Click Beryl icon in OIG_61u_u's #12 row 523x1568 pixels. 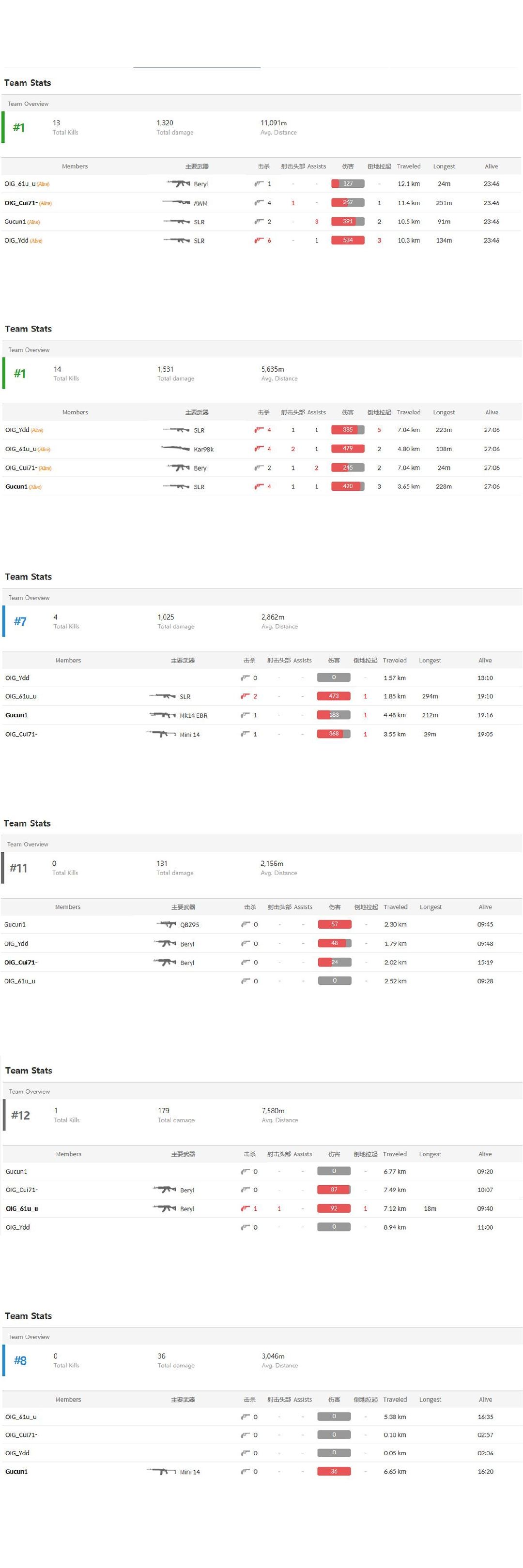pos(164,1208)
